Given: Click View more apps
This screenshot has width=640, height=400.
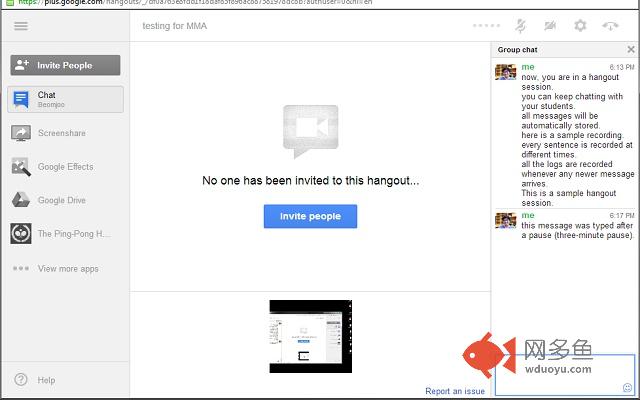Looking at the screenshot, I should point(65,269).
